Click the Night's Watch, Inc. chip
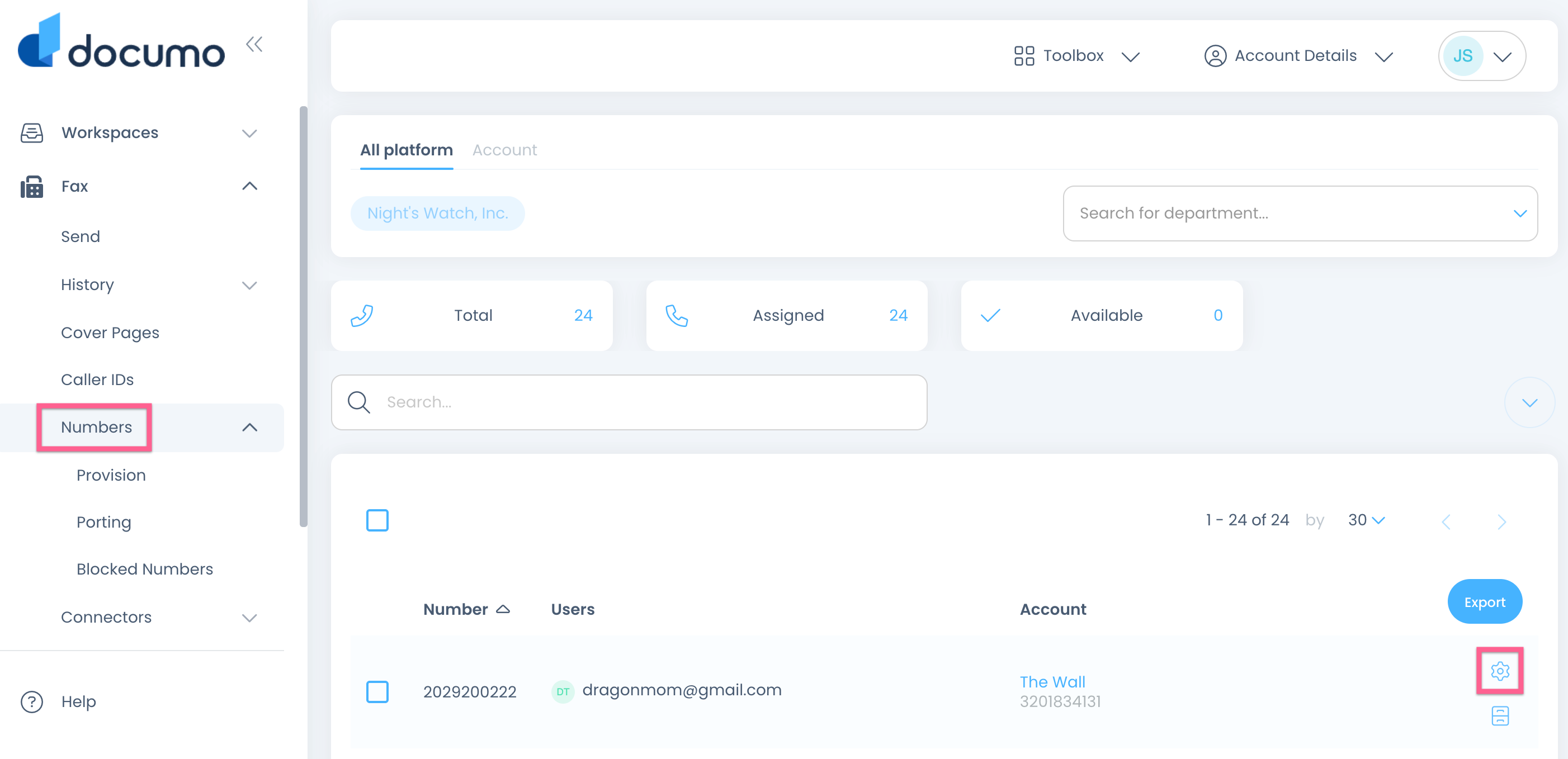1568x759 pixels. 437,214
